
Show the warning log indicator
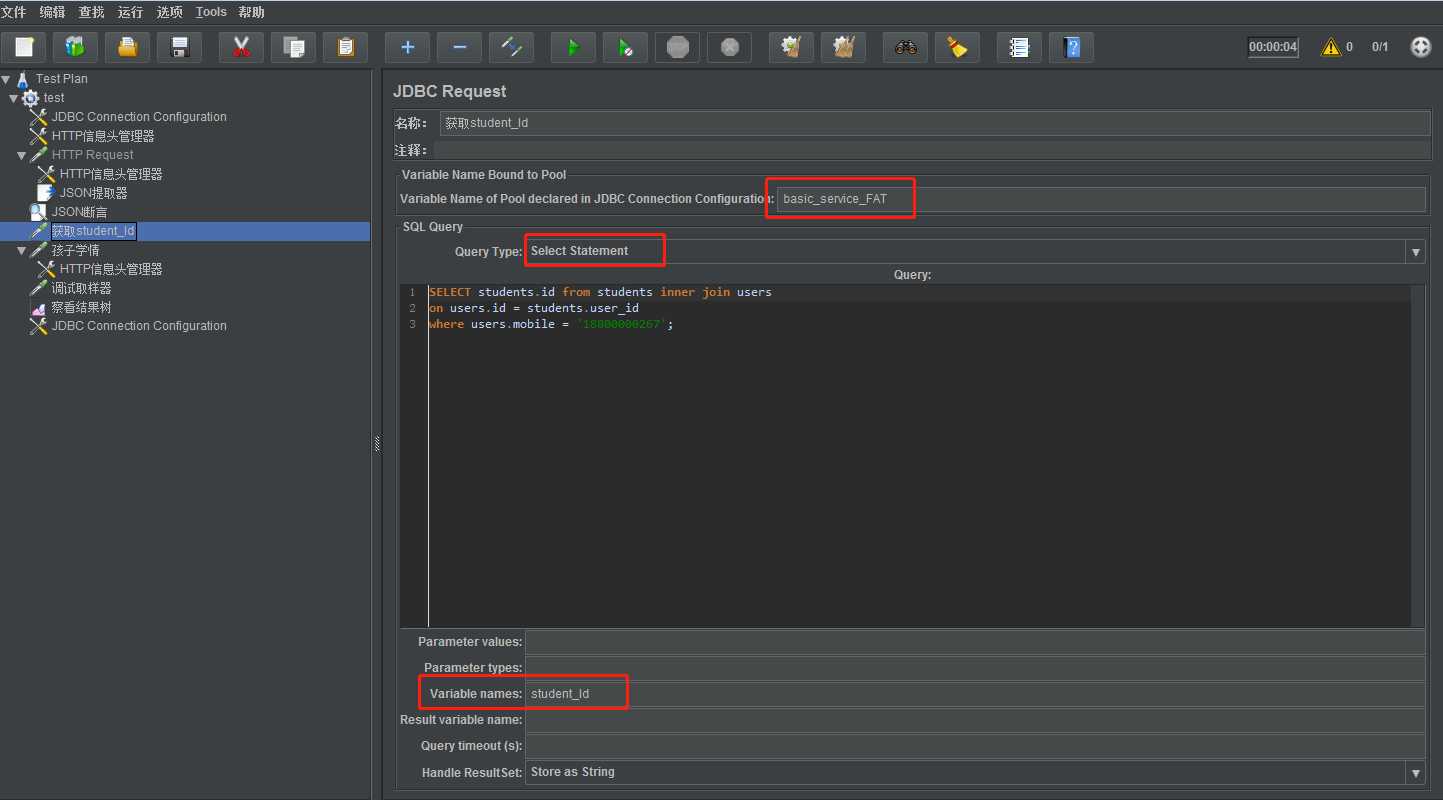point(1331,47)
